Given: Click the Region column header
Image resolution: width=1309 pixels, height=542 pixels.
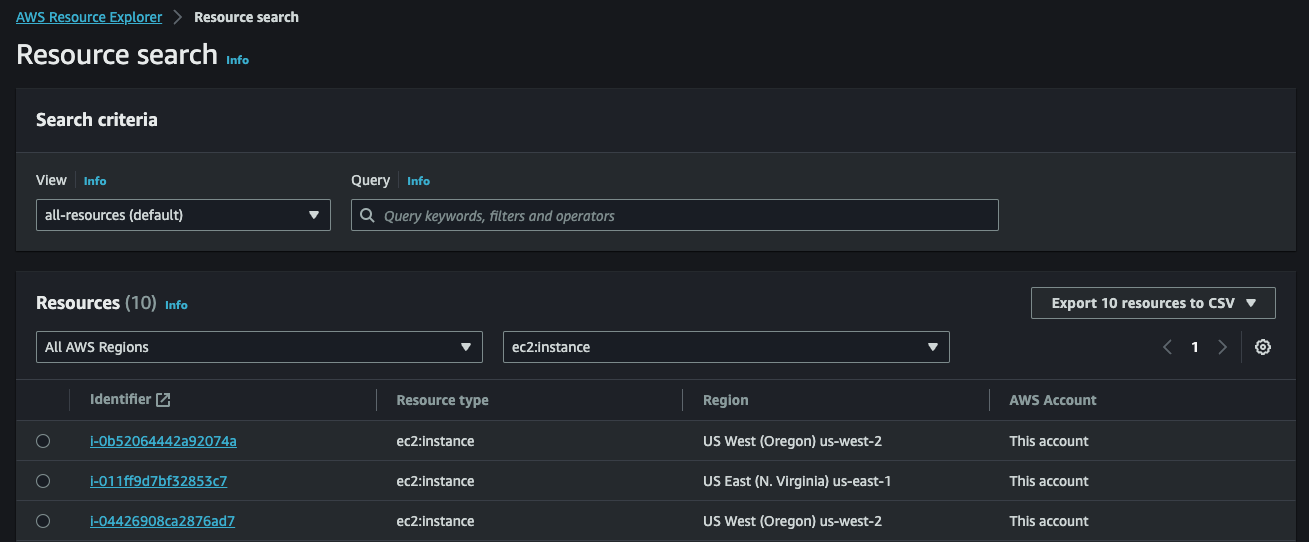Looking at the screenshot, I should tap(726, 400).
